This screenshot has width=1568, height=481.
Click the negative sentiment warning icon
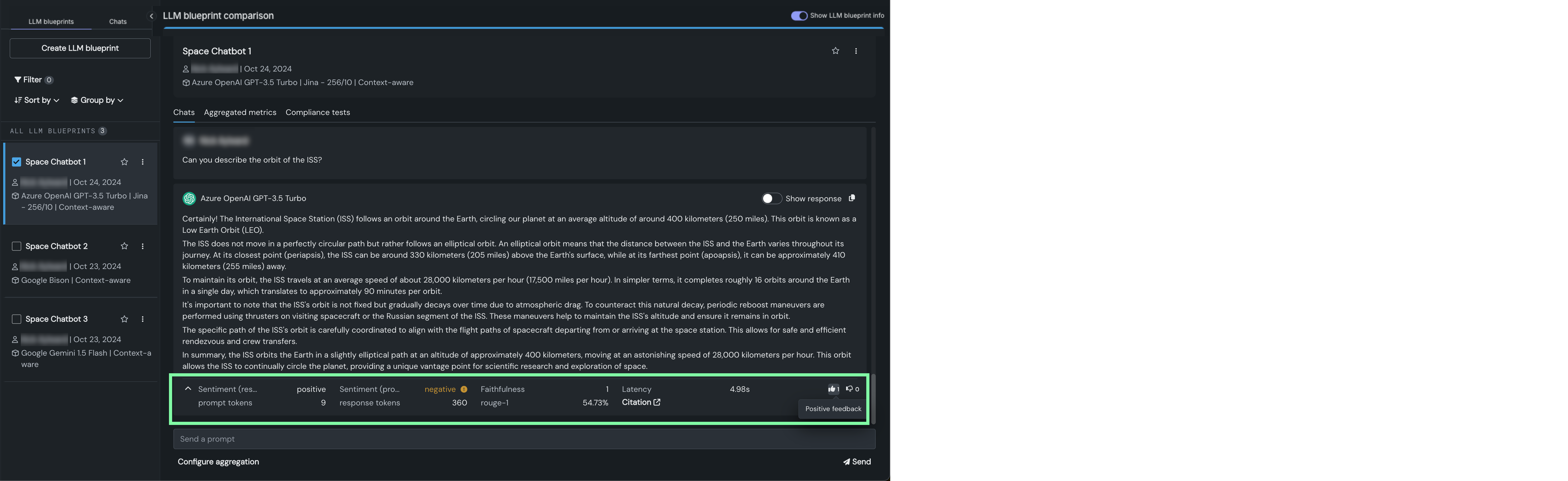pyautogui.click(x=464, y=389)
